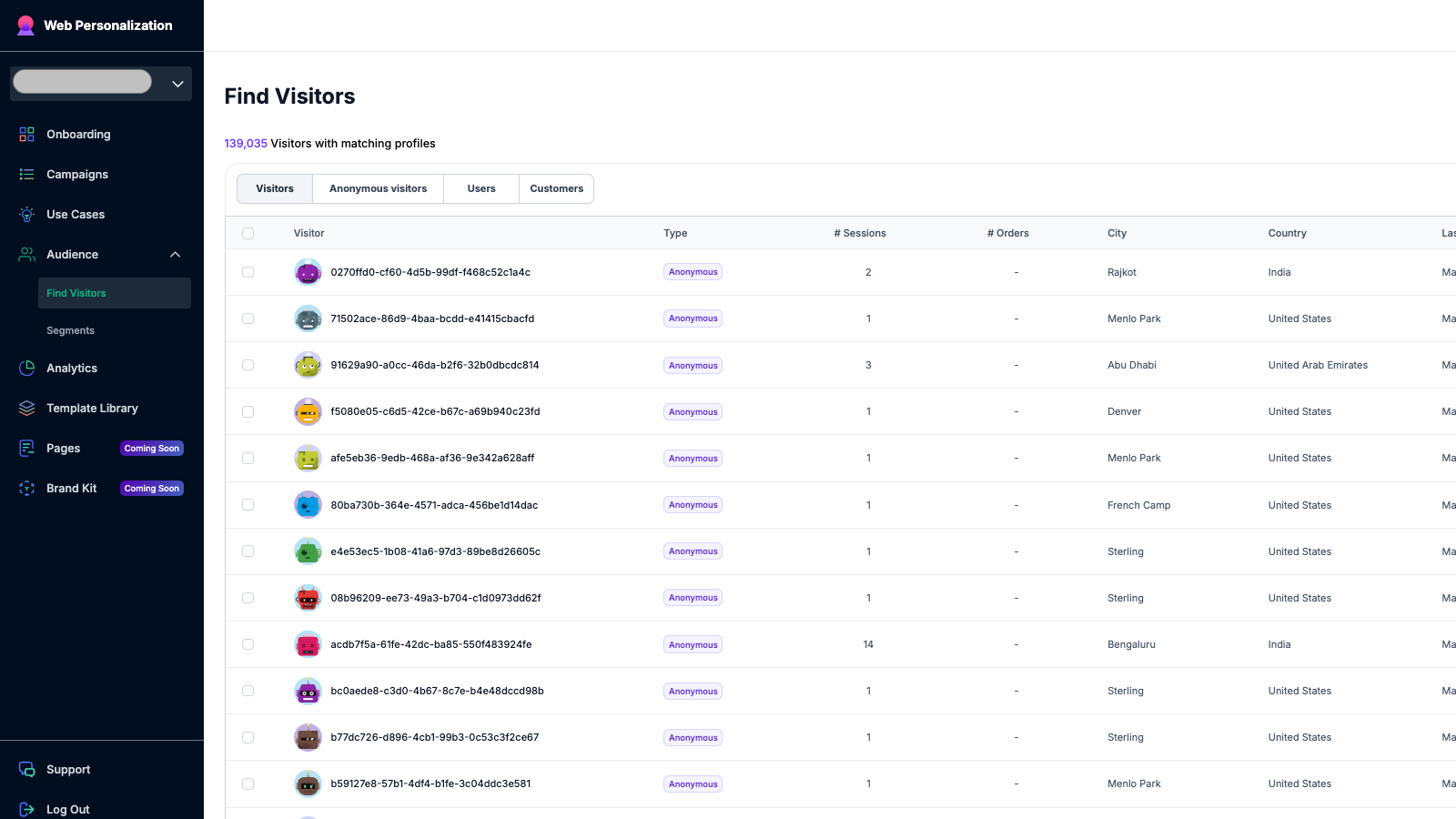The width and height of the screenshot is (1456, 819).
Task: Open visitor acdb7f5a-61fe-42dc-ba85-550f483924fe profile
Action: coord(431,644)
